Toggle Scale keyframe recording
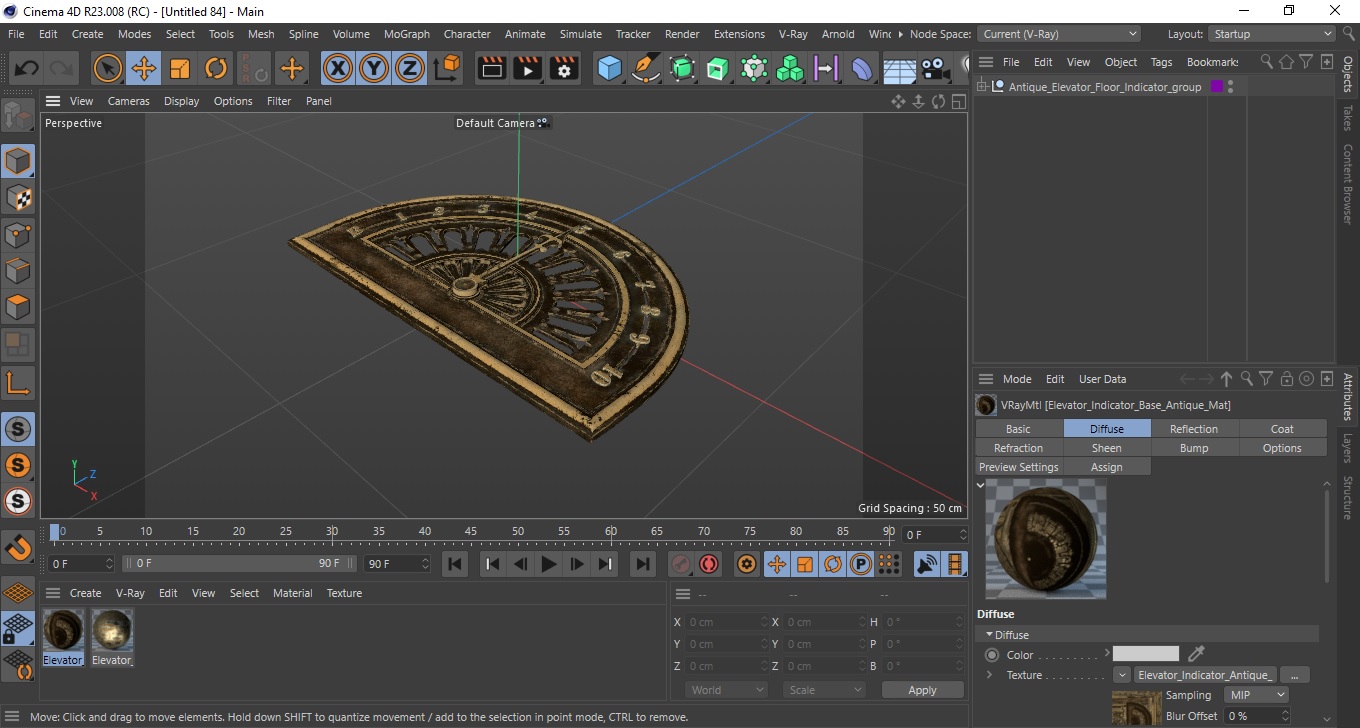The height and width of the screenshot is (728, 1360). [804, 564]
